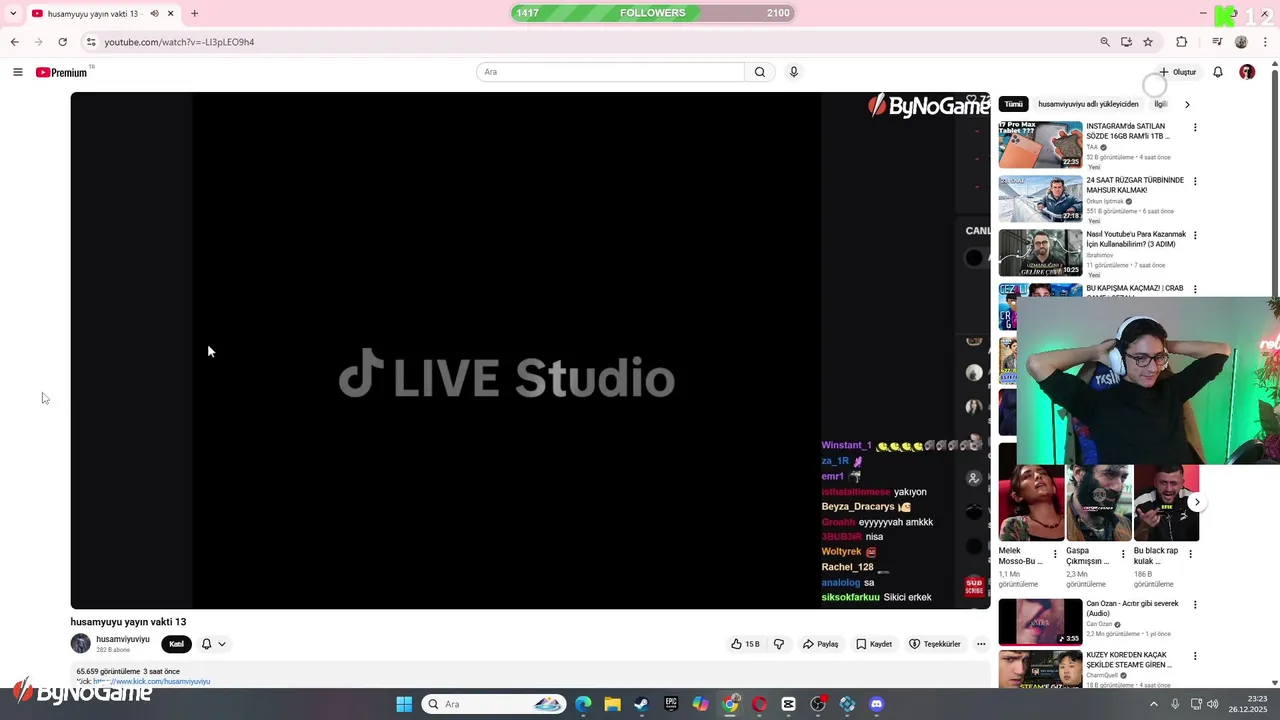The image size is (1280, 720).
Task: Open INSTAGRAM'da SATILAN tablet video thumbnail
Action: tap(1040, 145)
